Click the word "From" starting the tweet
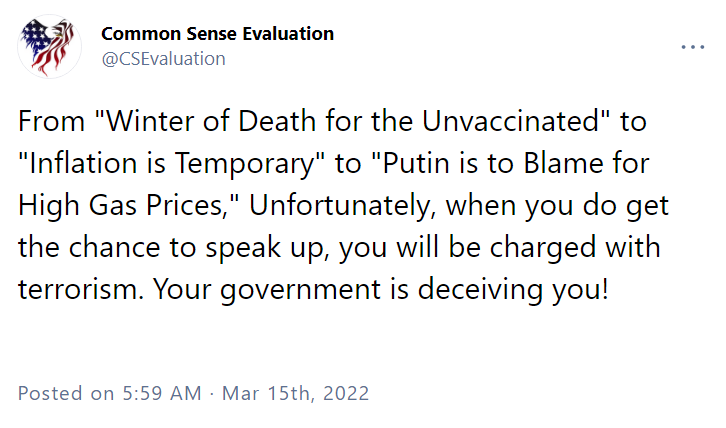Viewport: 726px width, 428px height. [51, 121]
